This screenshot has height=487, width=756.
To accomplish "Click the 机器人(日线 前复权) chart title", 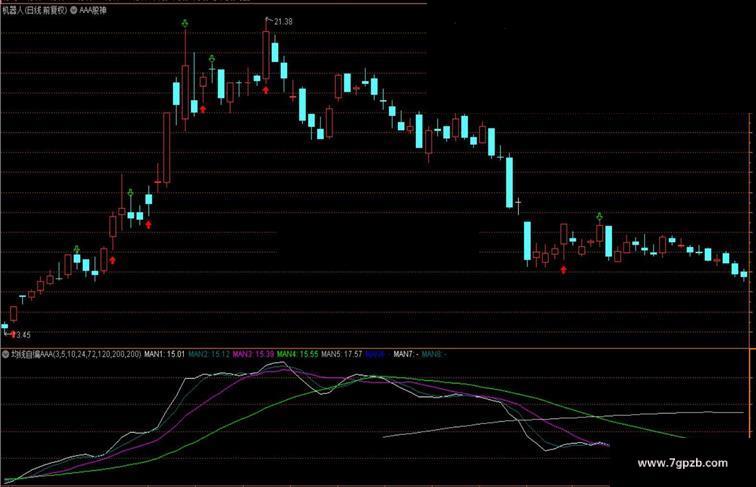I will pyautogui.click(x=35, y=10).
